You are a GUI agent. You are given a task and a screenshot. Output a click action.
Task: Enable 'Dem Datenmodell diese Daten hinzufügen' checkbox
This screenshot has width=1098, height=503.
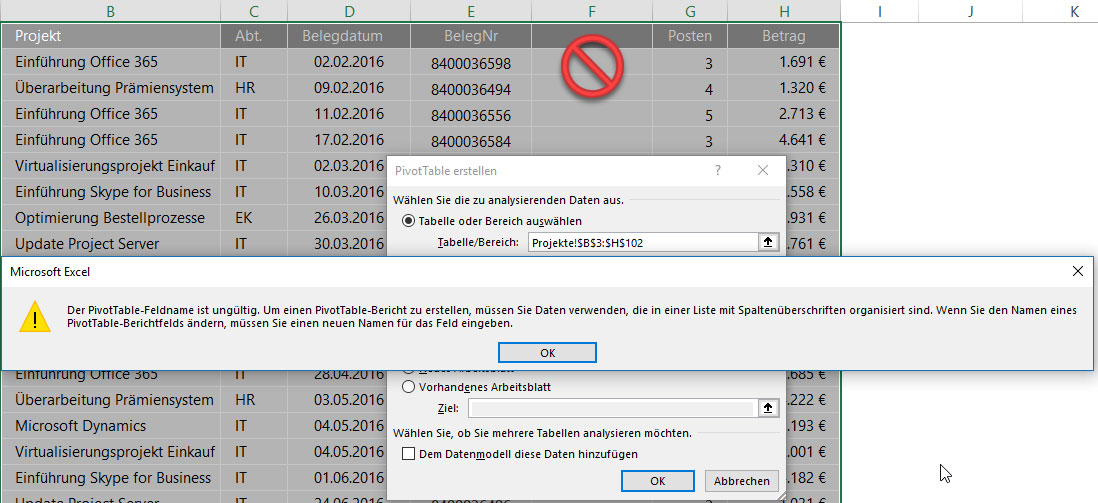point(408,454)
